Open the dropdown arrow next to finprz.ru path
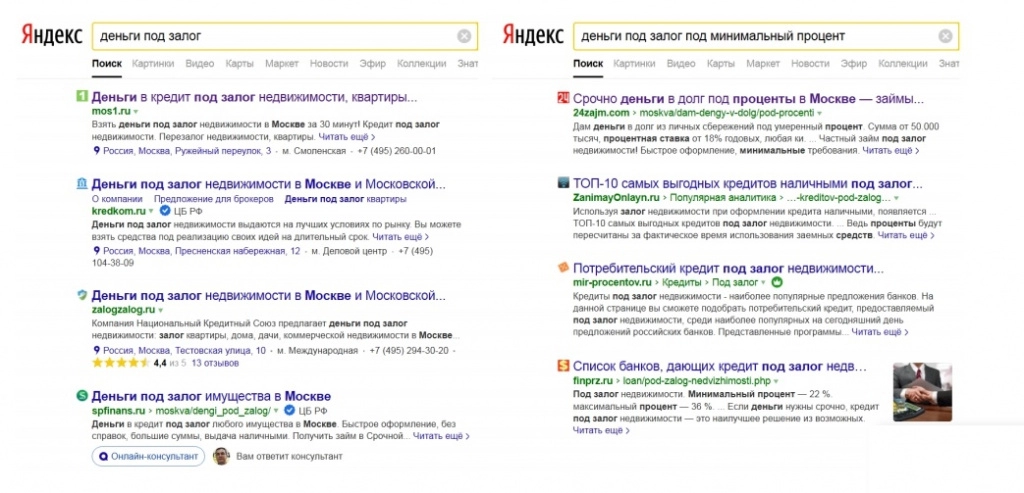 pos(776,380)
